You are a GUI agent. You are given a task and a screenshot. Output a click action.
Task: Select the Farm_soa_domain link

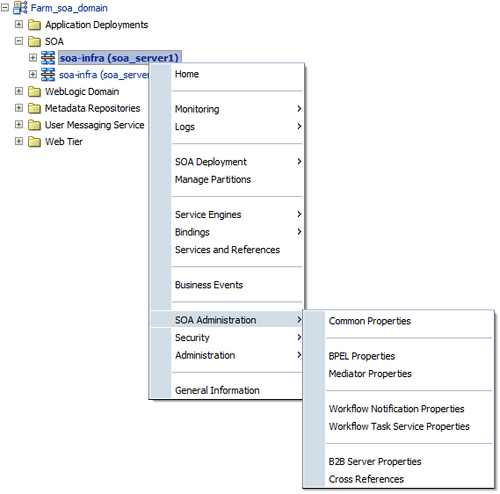point(69,8)
